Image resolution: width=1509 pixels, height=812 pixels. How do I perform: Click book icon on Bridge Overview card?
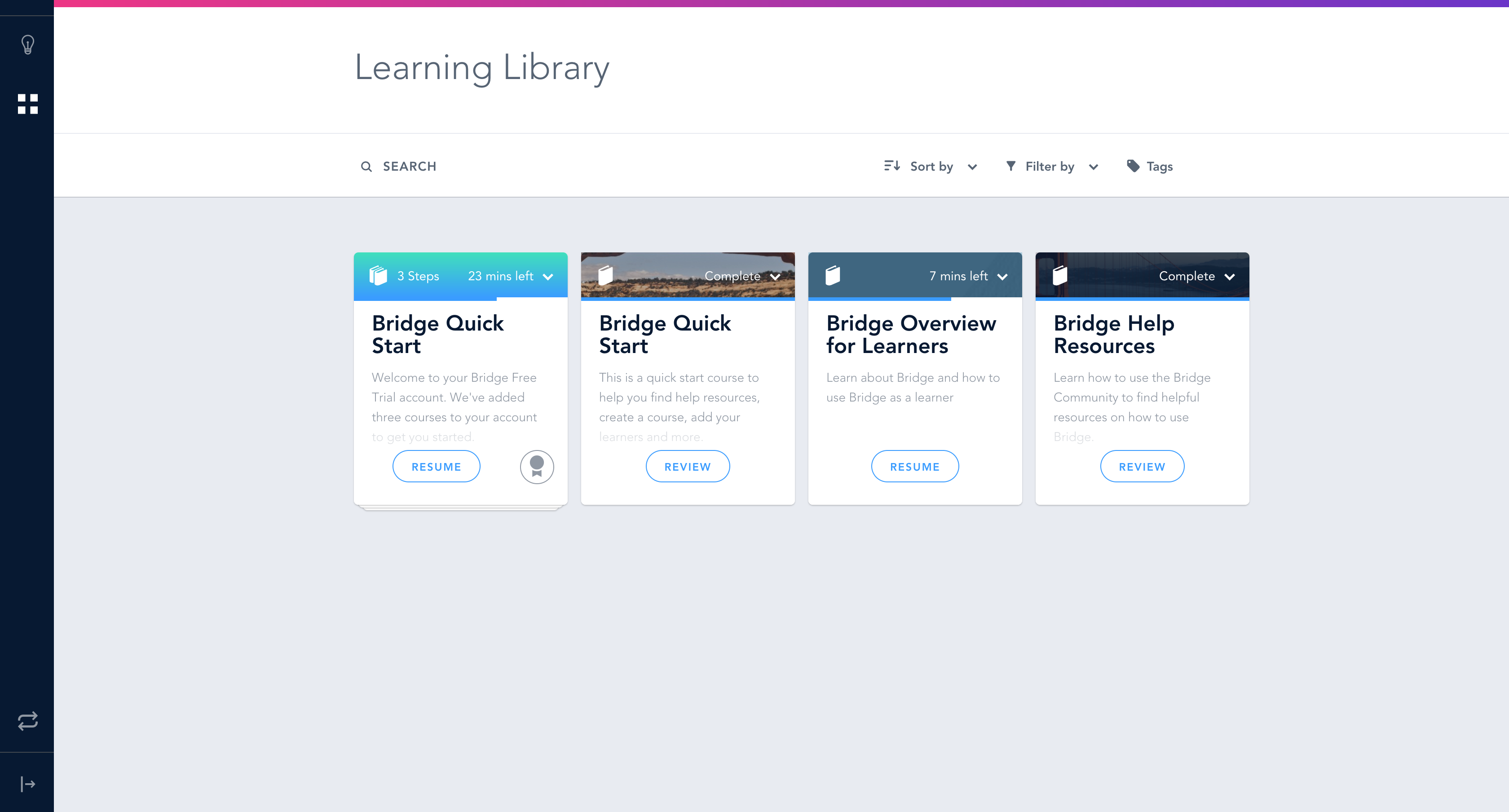[x=832, y=276]
